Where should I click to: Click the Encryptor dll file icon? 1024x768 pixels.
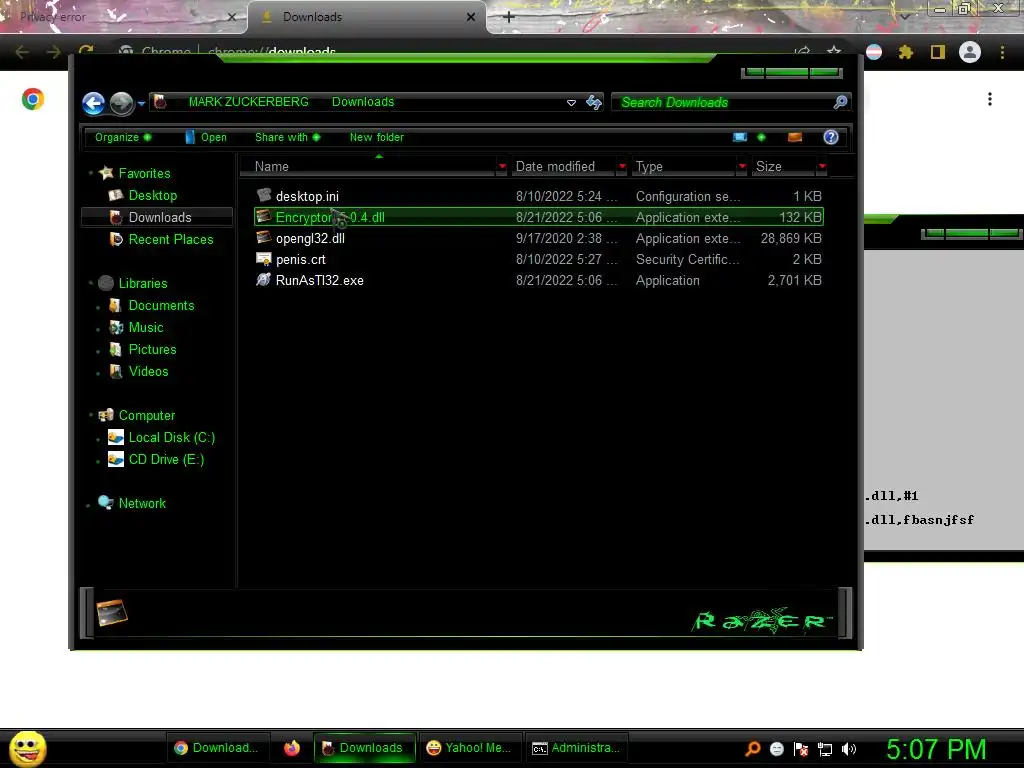[x=264, y=216]
